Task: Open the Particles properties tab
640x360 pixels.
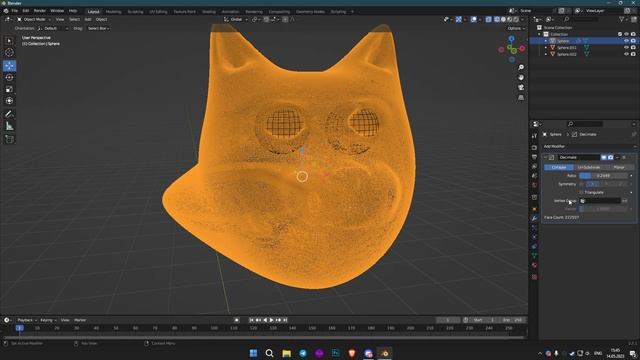Action: tap(534, 228)
